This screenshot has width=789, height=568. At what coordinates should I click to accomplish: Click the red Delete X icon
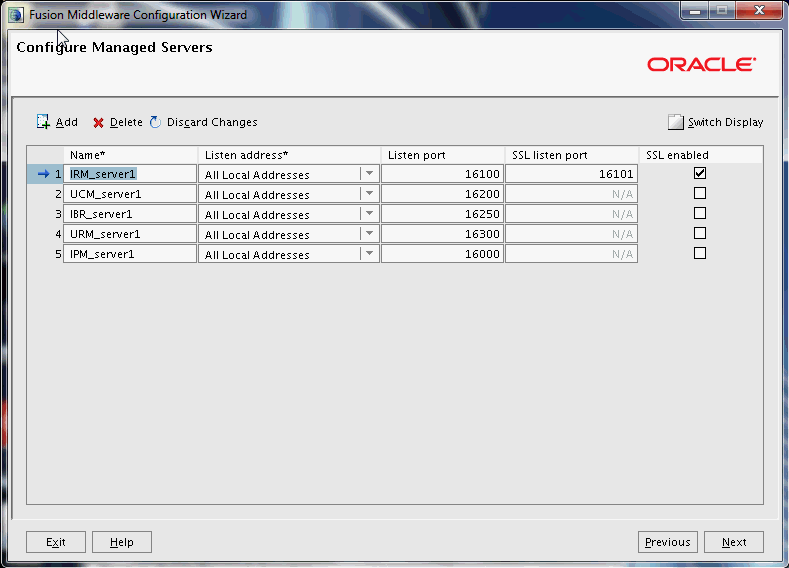98,123
